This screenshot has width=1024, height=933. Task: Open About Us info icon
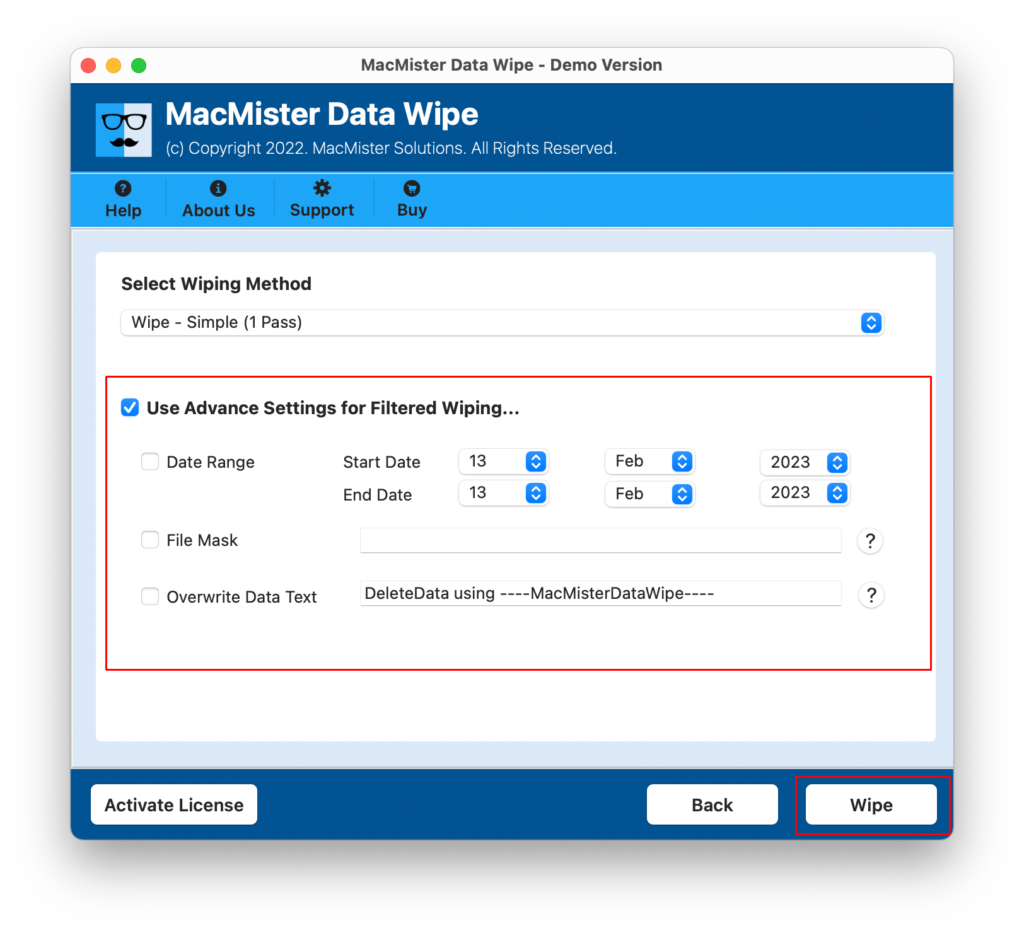pos(218,188)
